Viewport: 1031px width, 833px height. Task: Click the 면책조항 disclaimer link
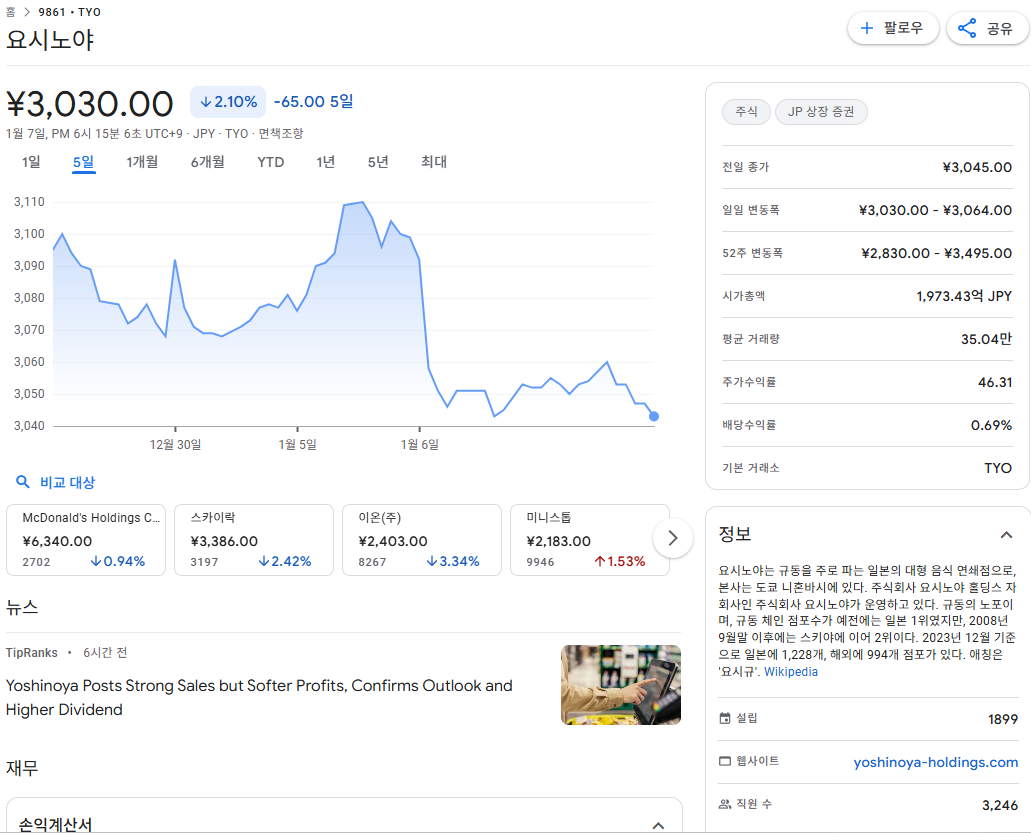281,133
